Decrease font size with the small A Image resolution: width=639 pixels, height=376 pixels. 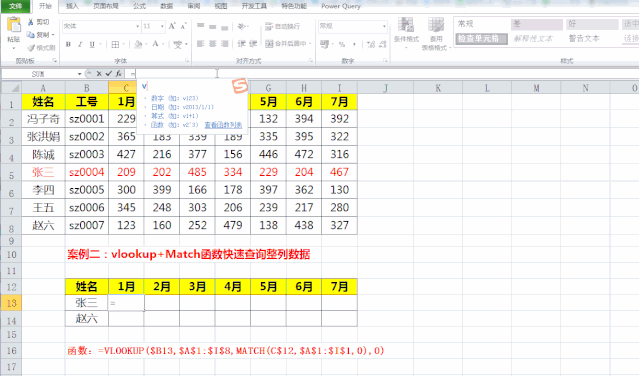(x=183, y=26)
